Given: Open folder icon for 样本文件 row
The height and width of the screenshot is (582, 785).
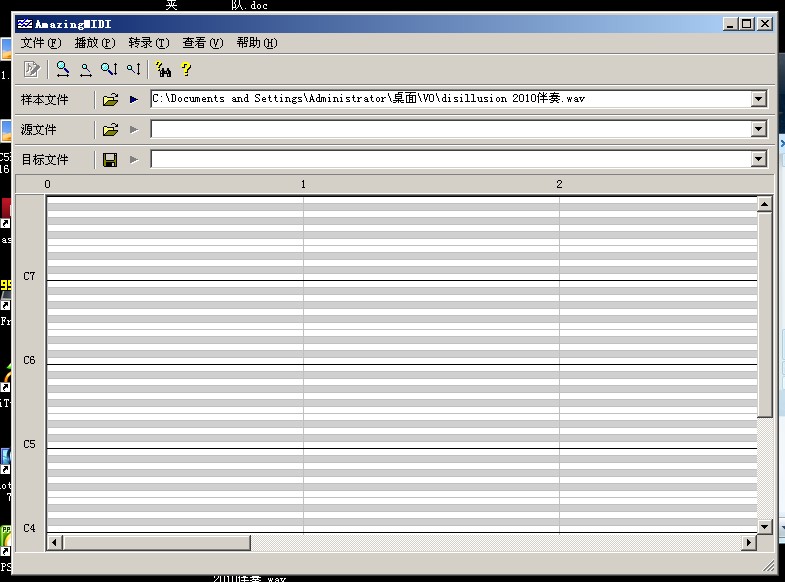Looking at the screenshot, I should click(x=110, y=100).
